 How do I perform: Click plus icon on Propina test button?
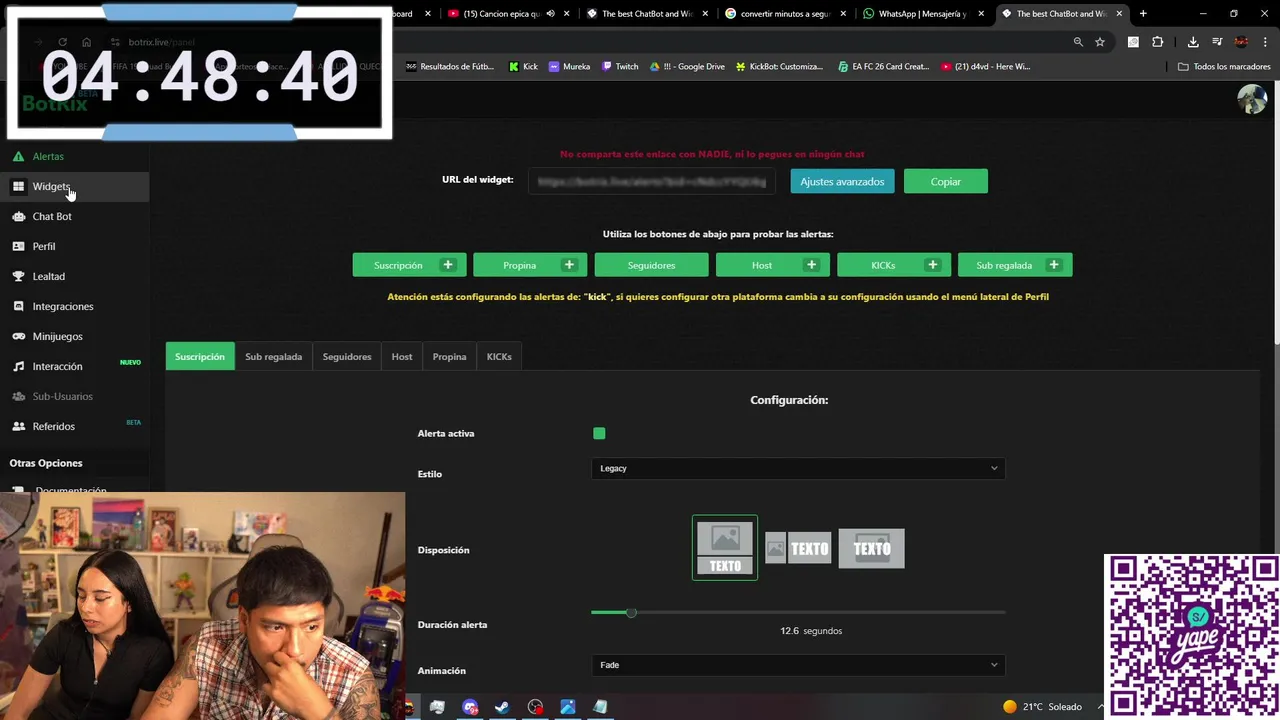coord(569,265)
